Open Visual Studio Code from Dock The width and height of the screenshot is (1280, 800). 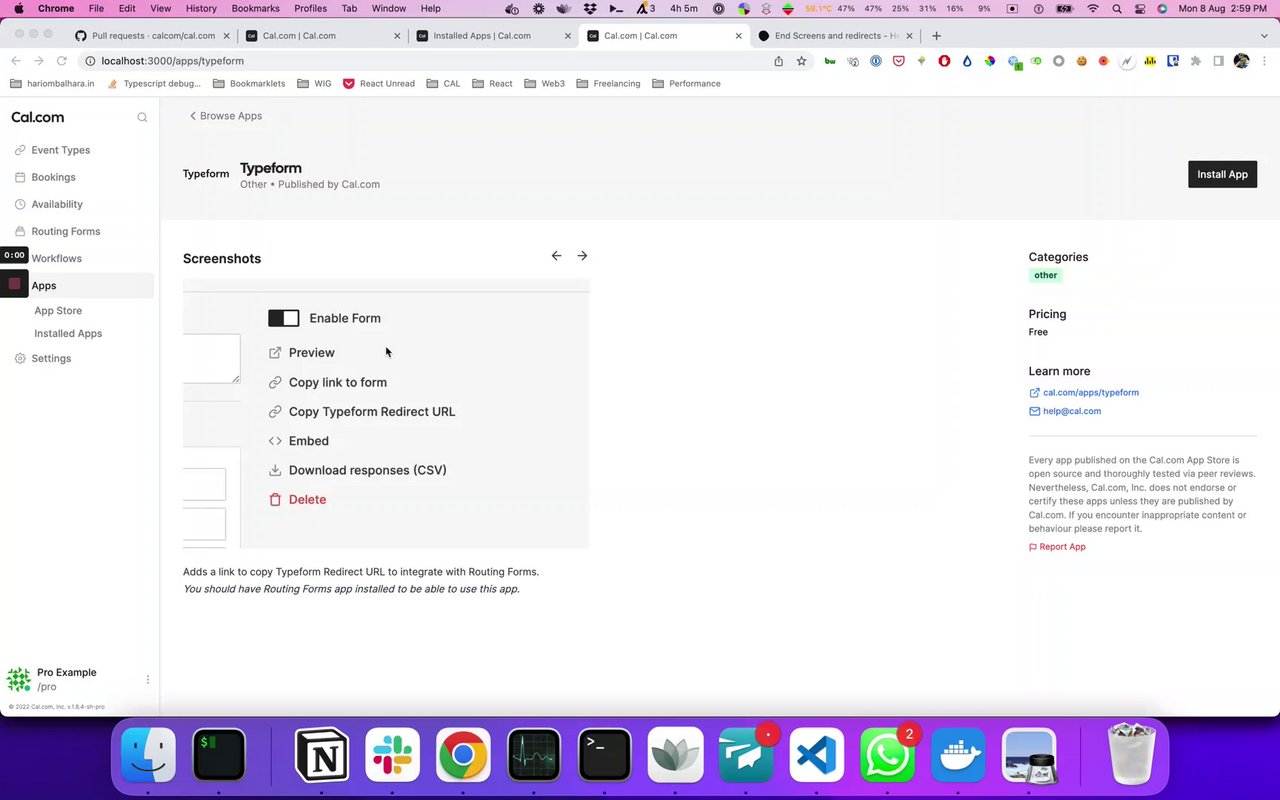(x=816, y=754)
